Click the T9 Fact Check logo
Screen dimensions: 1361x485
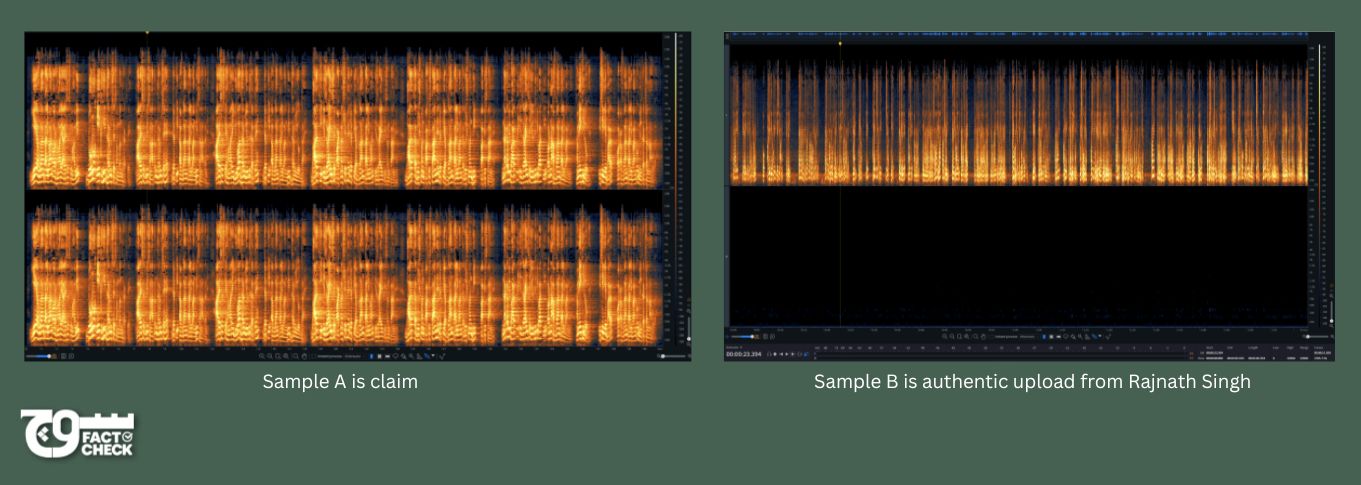tap(76, 433)
